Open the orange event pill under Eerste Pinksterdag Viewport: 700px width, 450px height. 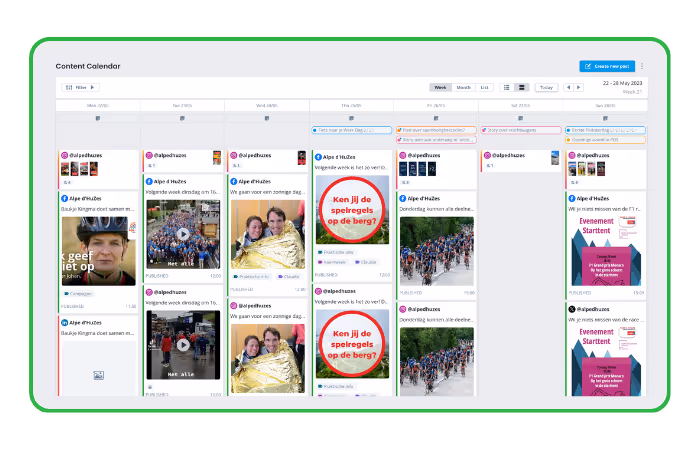[605, 140]
